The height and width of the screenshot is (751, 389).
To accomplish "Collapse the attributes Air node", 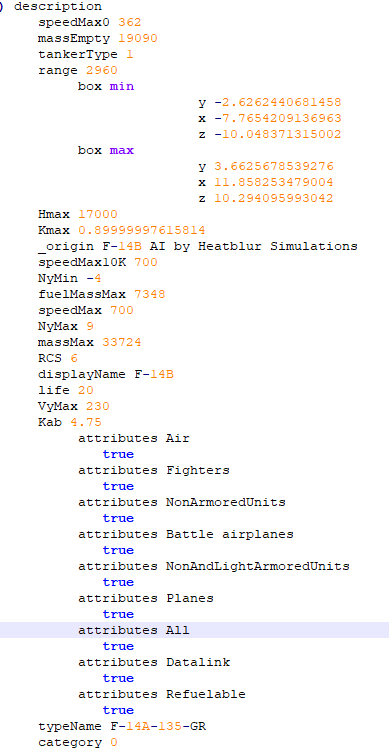I will point(134,438).
